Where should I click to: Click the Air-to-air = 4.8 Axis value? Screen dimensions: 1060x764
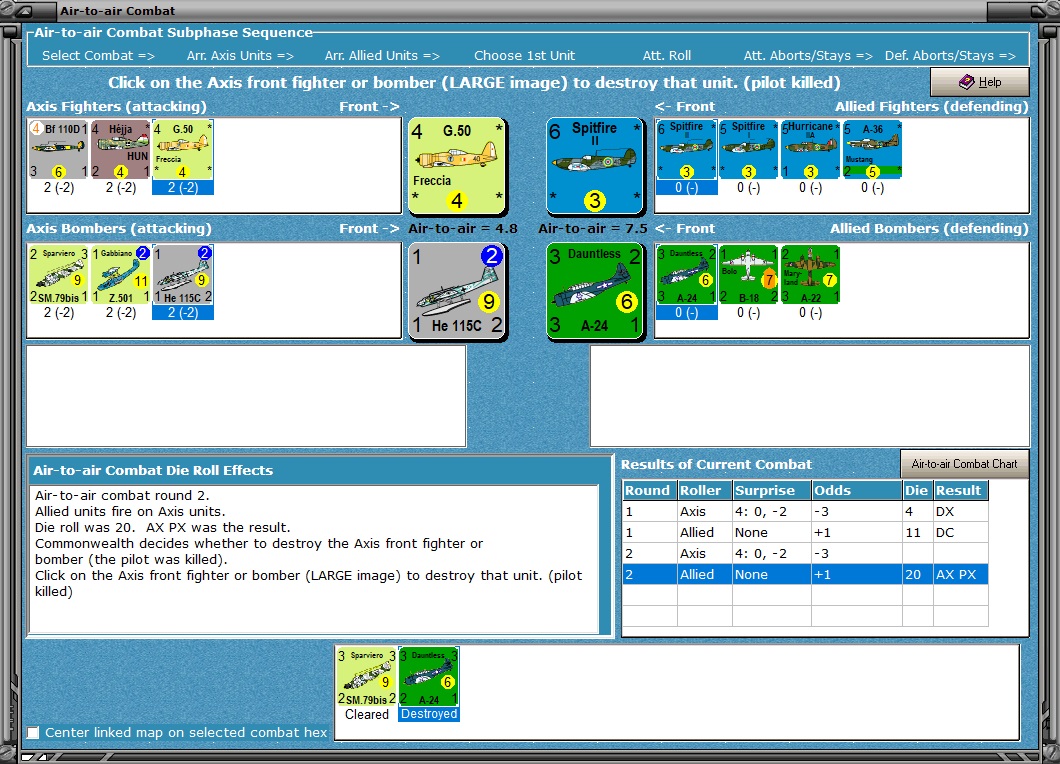(463, 229)
